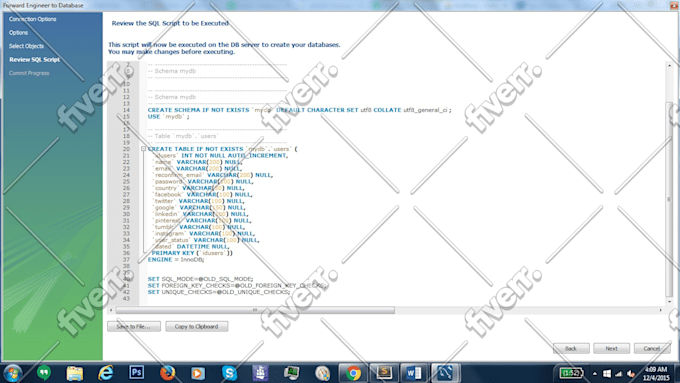This screenshot has height=383, width=680.
Task: Go to Connection Options step
Action: pos(33,19)
